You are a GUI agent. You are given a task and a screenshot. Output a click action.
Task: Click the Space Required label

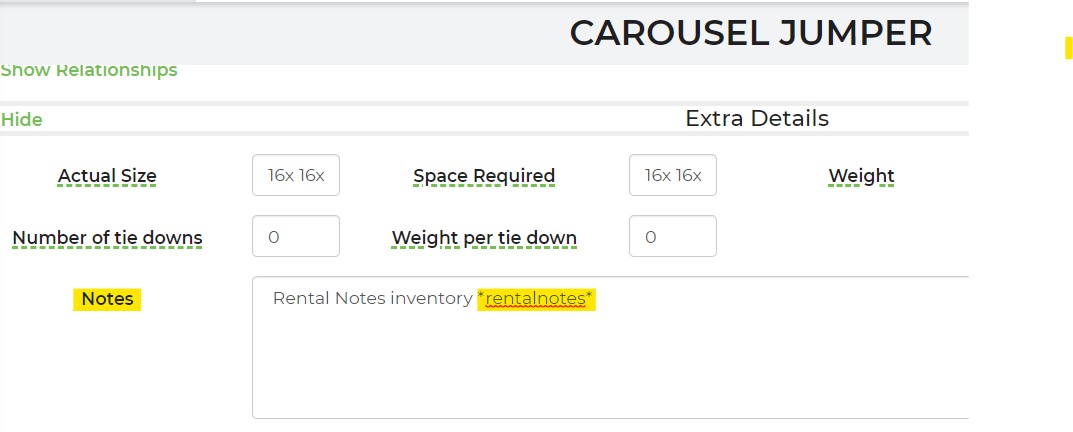click(484, 176)
